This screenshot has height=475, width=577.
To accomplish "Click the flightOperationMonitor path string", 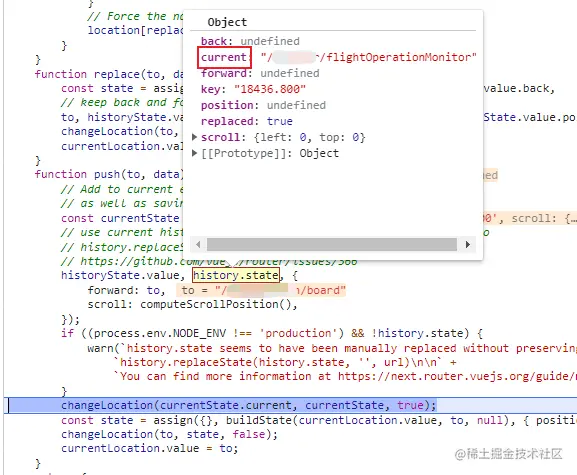I will coord(369,57).
